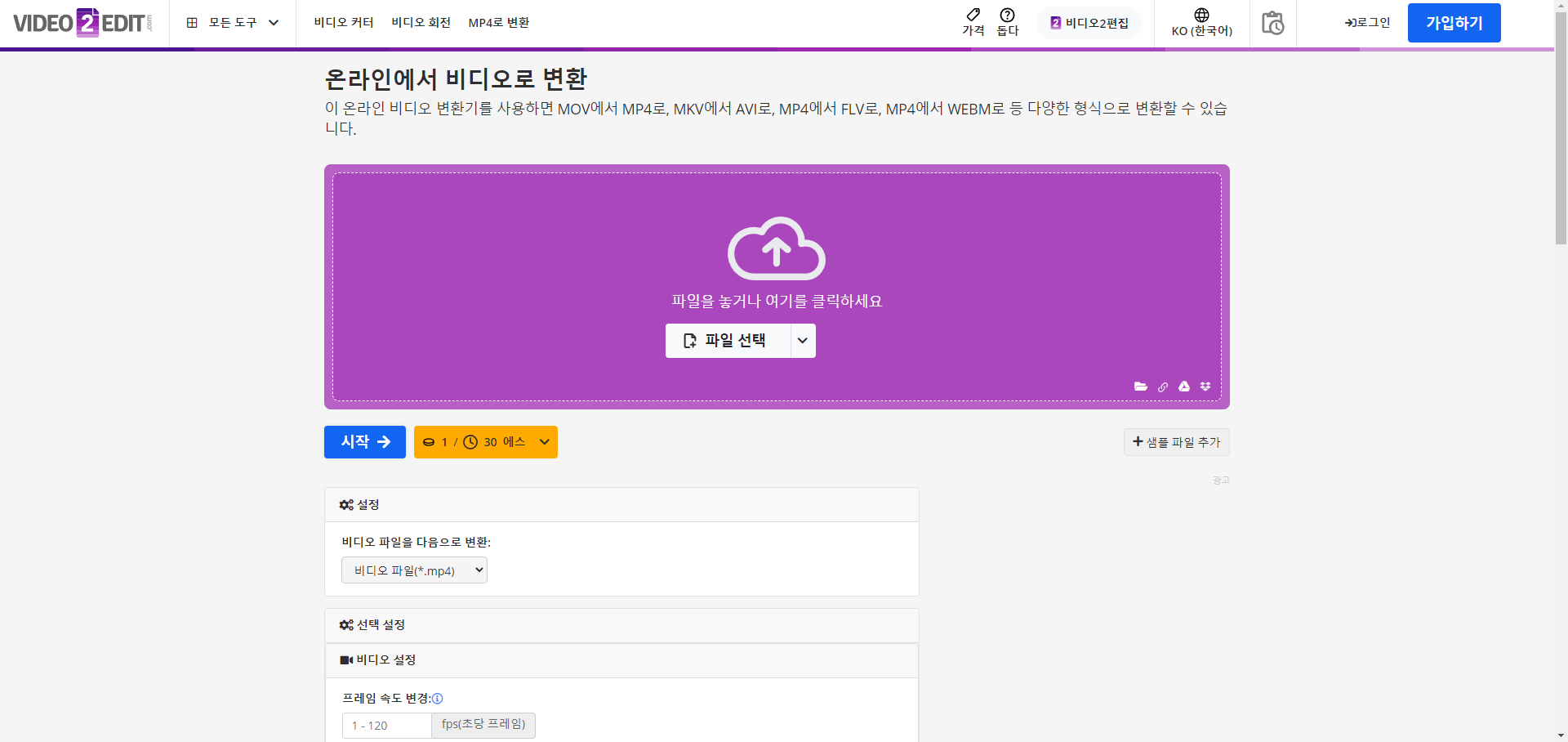The height and width of the screenshot is (742, 1568).
Task: Go to 비디오 커터 tool
Action: pyautogui.click(x=344, y=23)
